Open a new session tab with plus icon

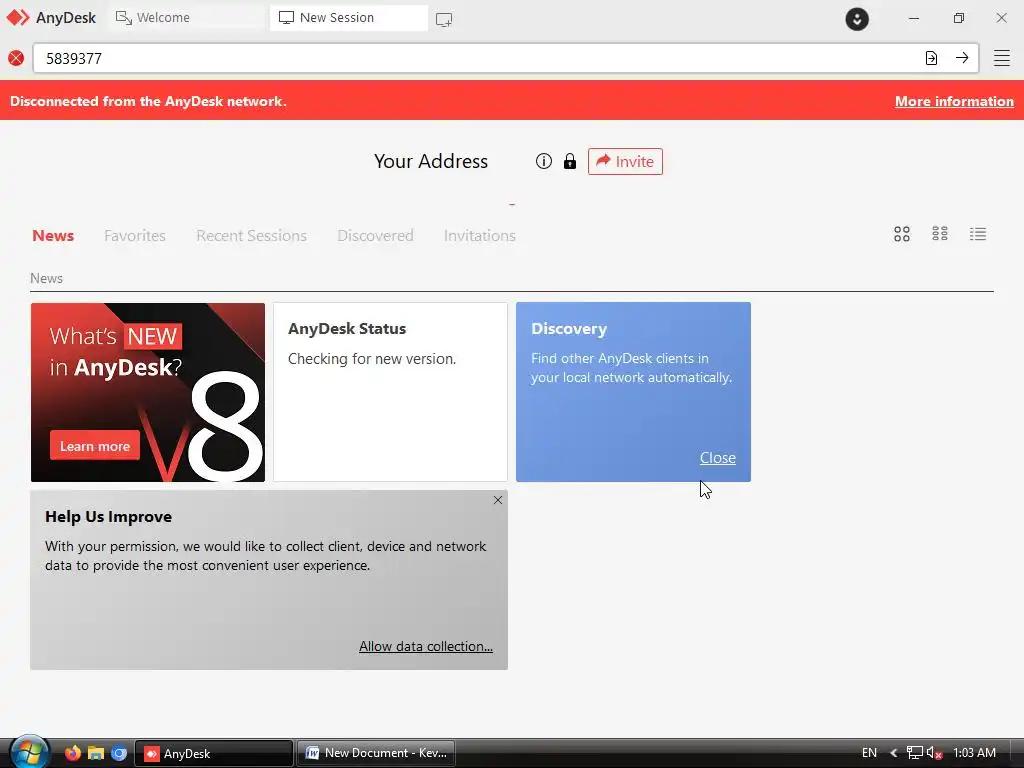(444, 20)
